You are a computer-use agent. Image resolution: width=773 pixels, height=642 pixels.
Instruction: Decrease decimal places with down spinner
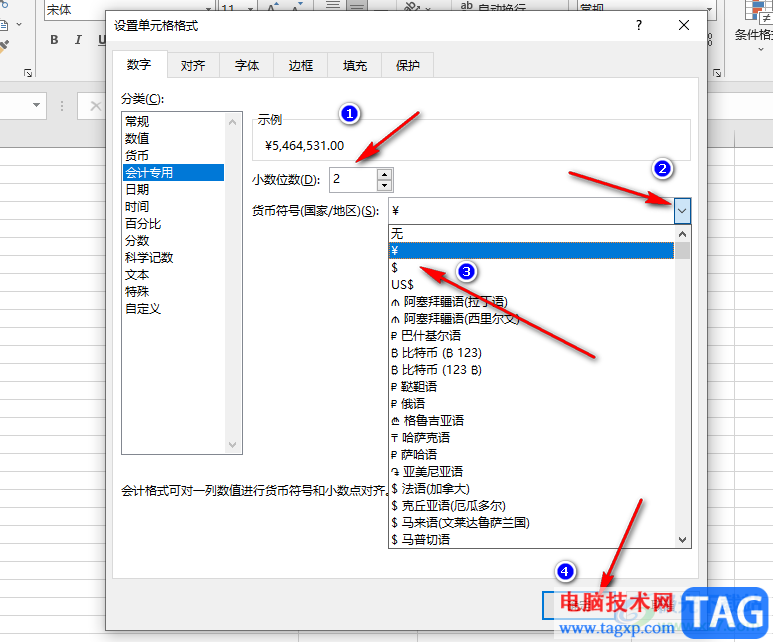tap(385, 185)
